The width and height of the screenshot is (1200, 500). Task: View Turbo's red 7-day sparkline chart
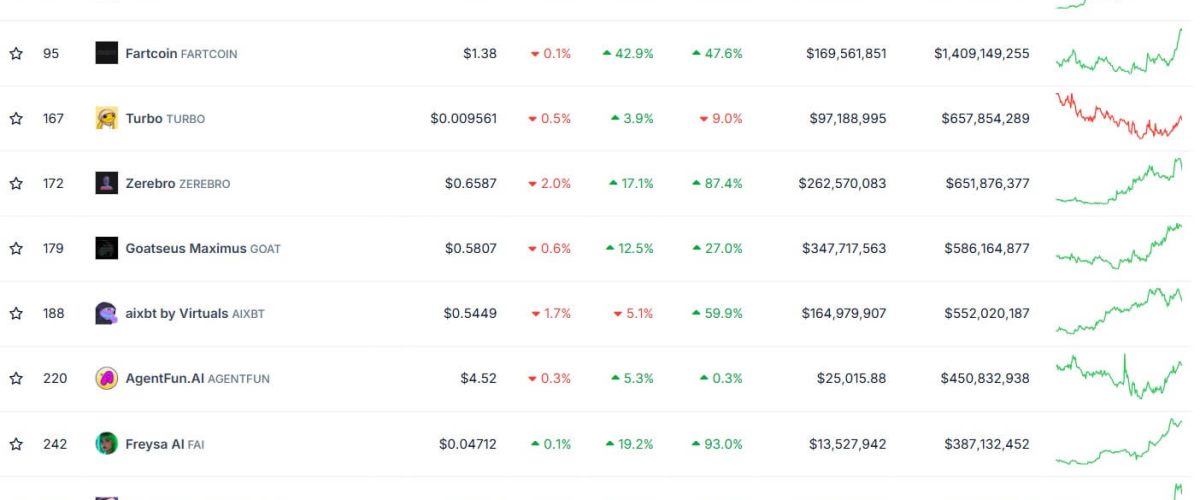click(1118, 116)
